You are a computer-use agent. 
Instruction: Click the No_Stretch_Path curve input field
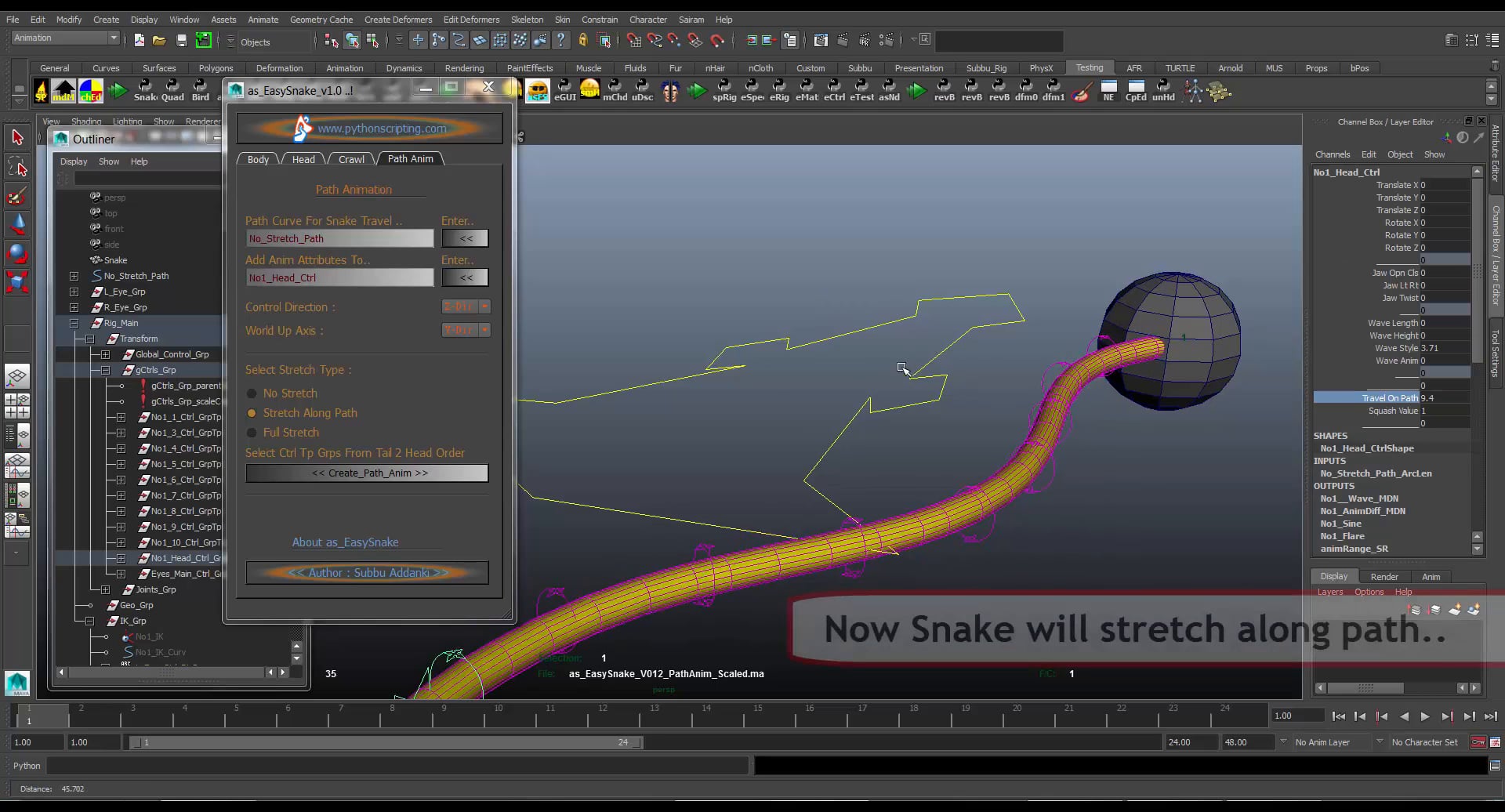[x=339, y=237]
